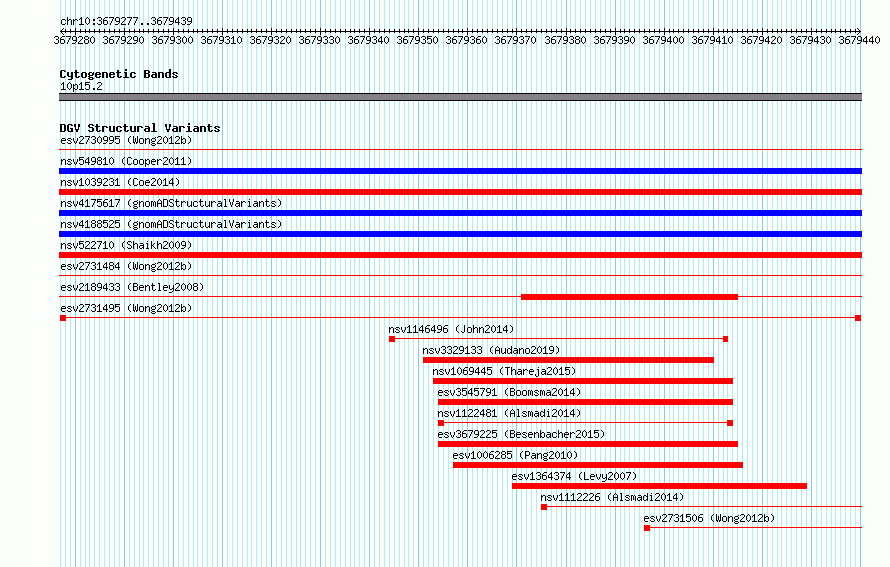Open the esv3545791 (Boomsma2014) variant

coord(509,392)
